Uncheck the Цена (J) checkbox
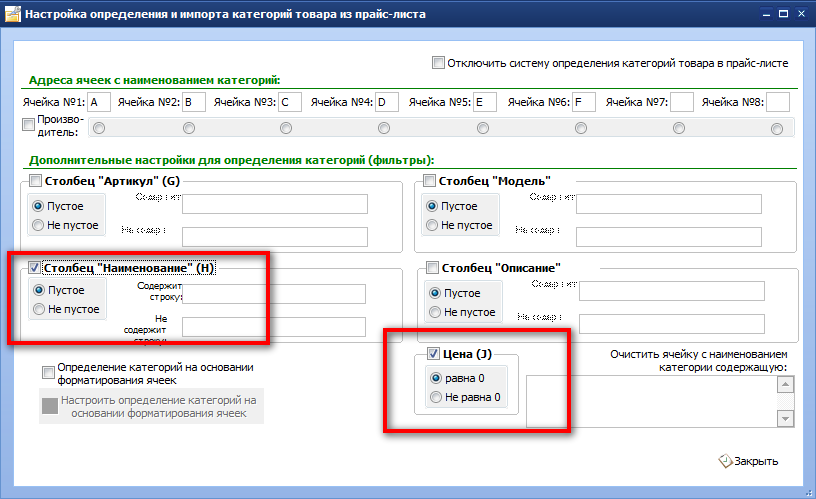This screenshot has width=816, height=499. tap(434, 354)
